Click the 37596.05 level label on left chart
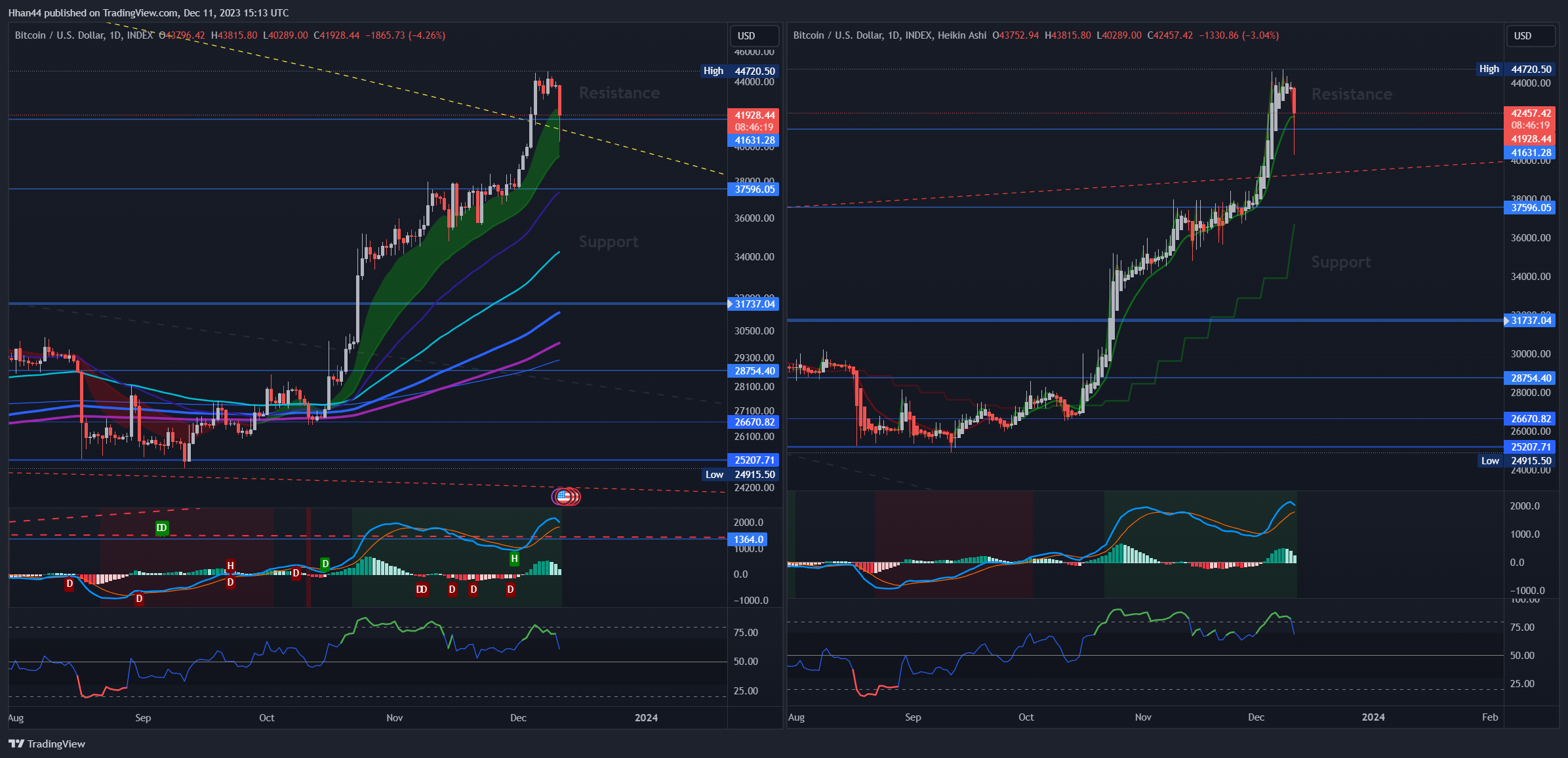Image resolution: width=1568 pixels, height=758 pixels. (x=754, y=190)
